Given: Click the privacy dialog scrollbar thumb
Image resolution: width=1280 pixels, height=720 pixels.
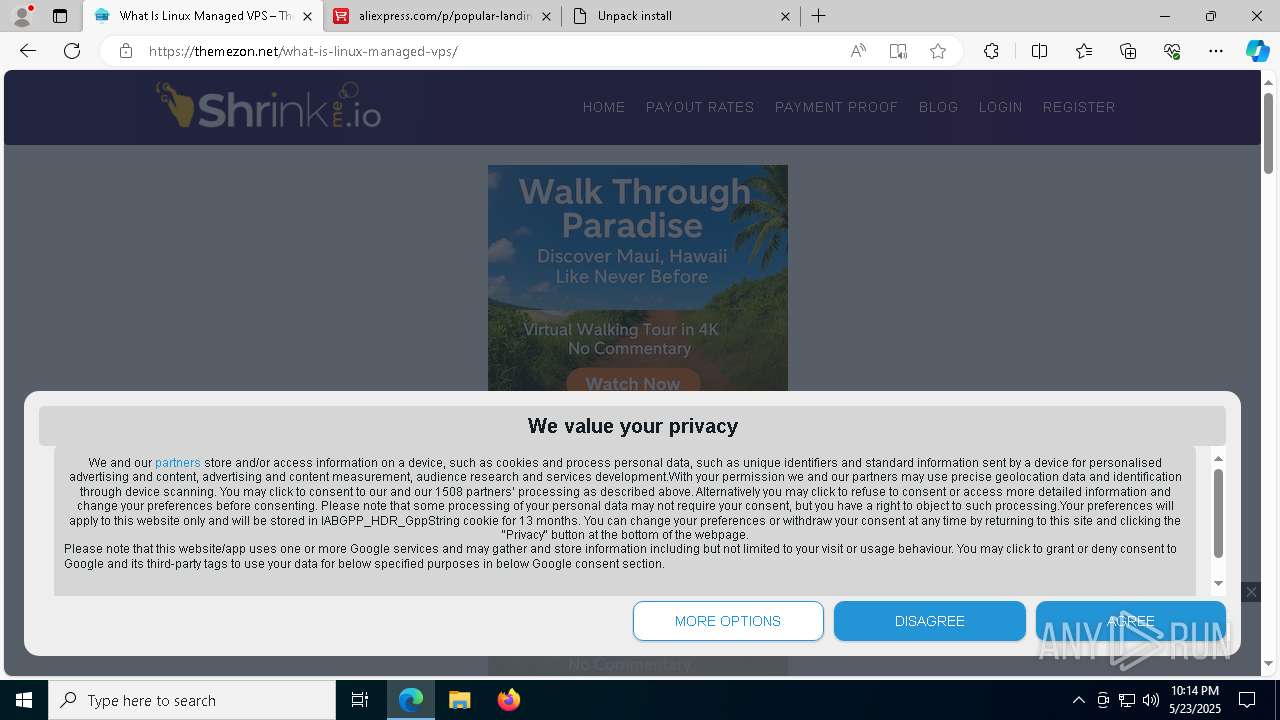Looking at the screenshot, I should (x=1218, y=513).
